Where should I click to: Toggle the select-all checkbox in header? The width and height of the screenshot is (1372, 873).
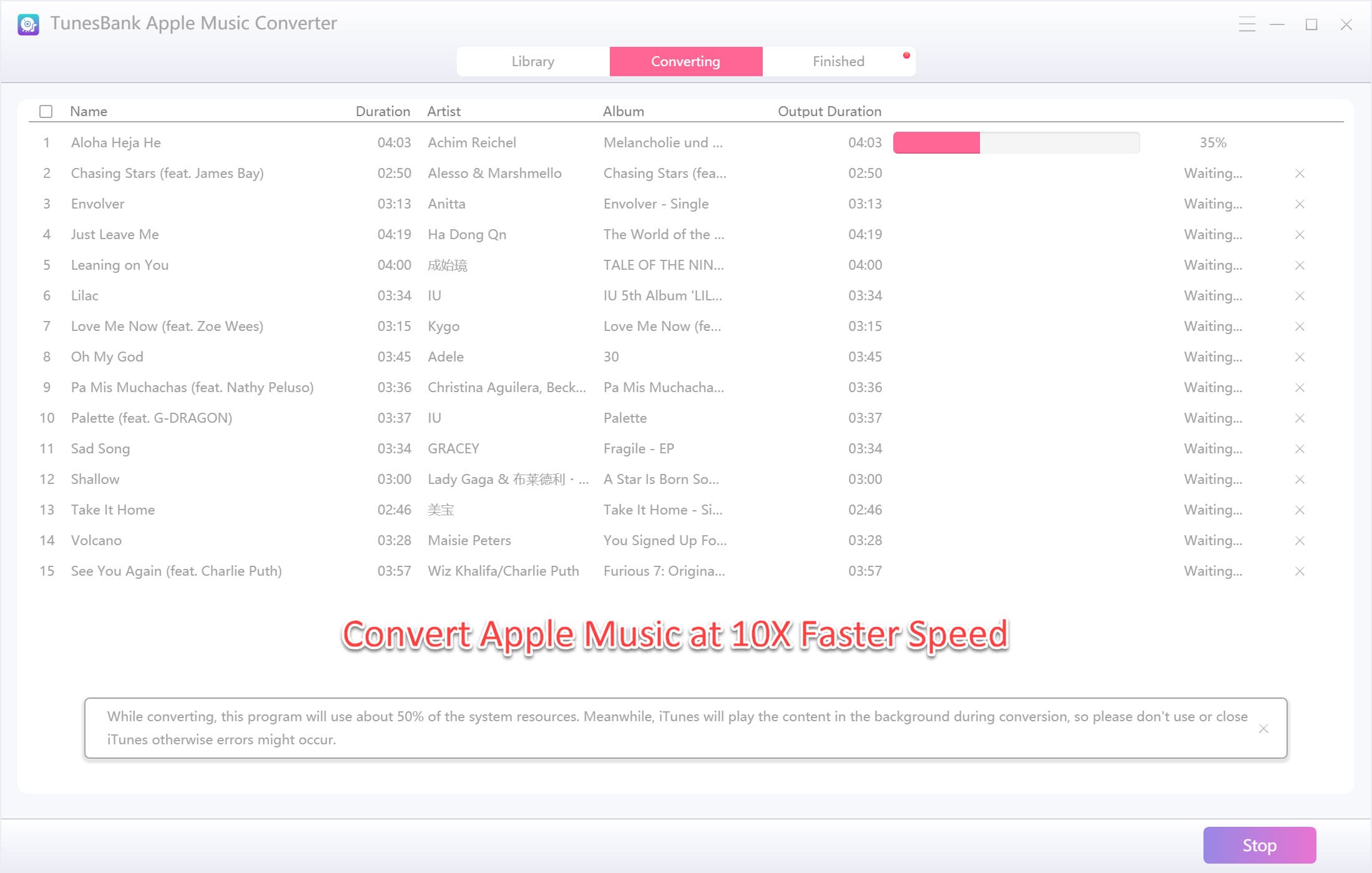click(x=46, y=111)
